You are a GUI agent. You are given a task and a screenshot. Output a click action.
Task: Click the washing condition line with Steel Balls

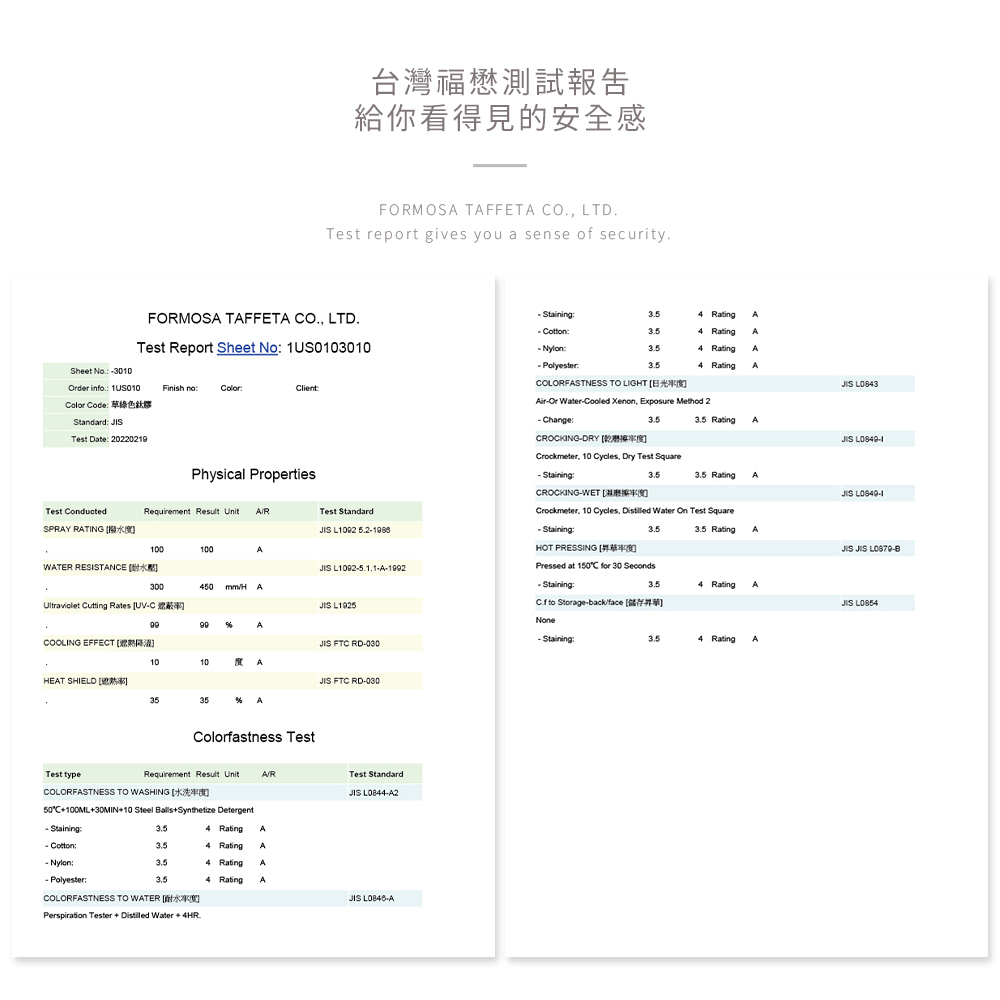(148, 810)
